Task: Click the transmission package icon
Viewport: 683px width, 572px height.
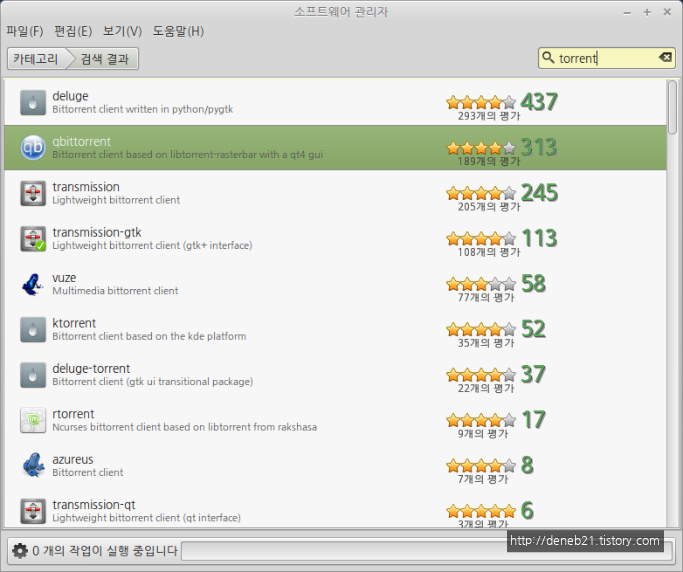Action: click(x=33, y=193)
